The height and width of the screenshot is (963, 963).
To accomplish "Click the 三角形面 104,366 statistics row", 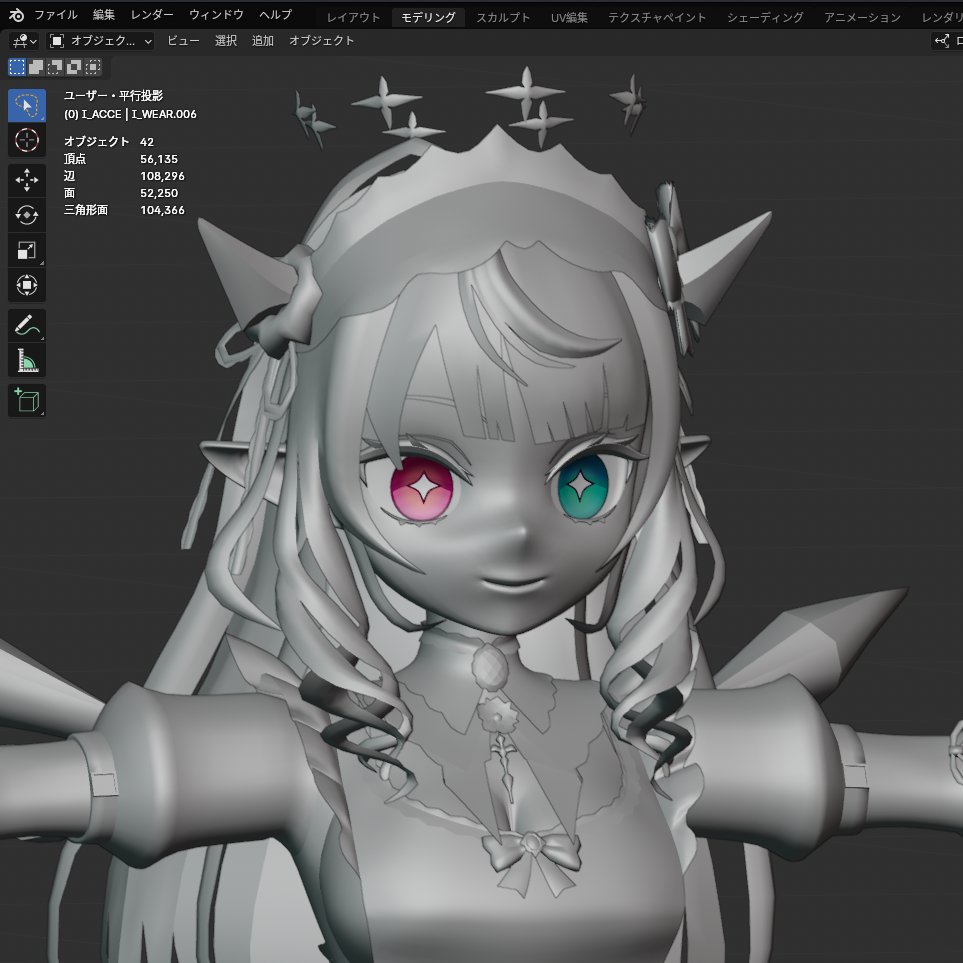I will [124, 210].
